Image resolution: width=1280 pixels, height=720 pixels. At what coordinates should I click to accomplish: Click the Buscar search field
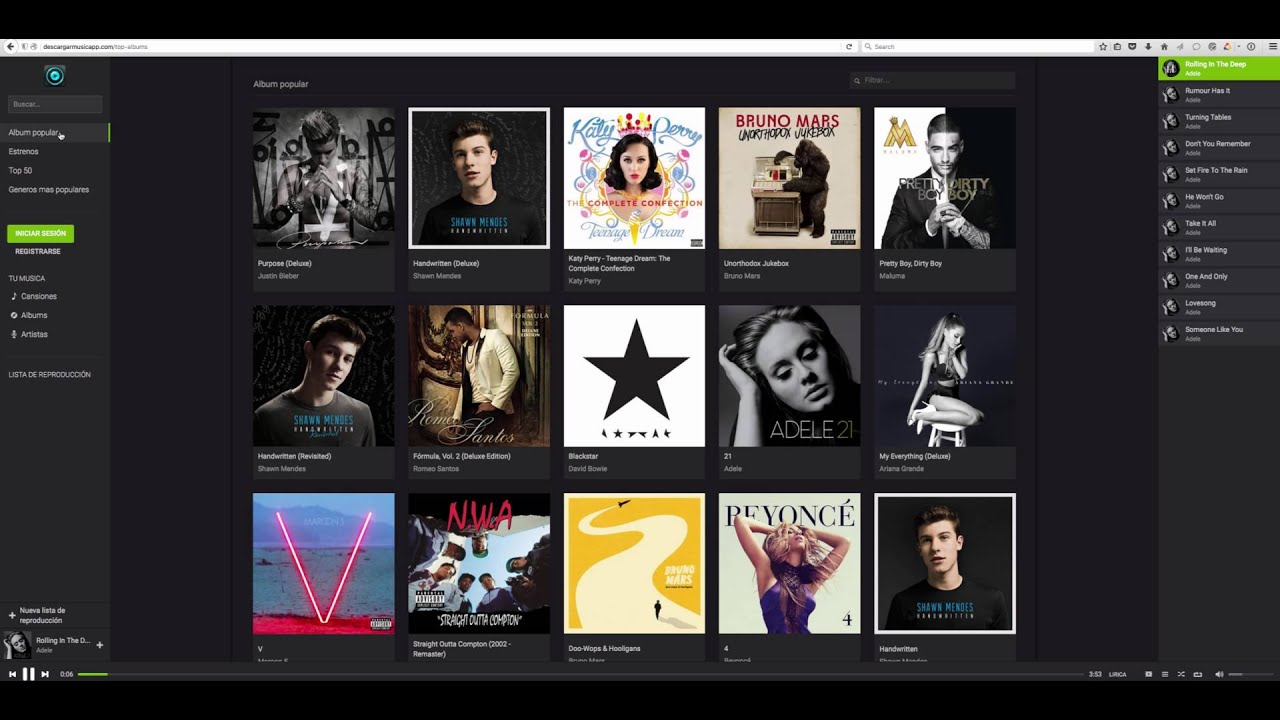(55, 104)
